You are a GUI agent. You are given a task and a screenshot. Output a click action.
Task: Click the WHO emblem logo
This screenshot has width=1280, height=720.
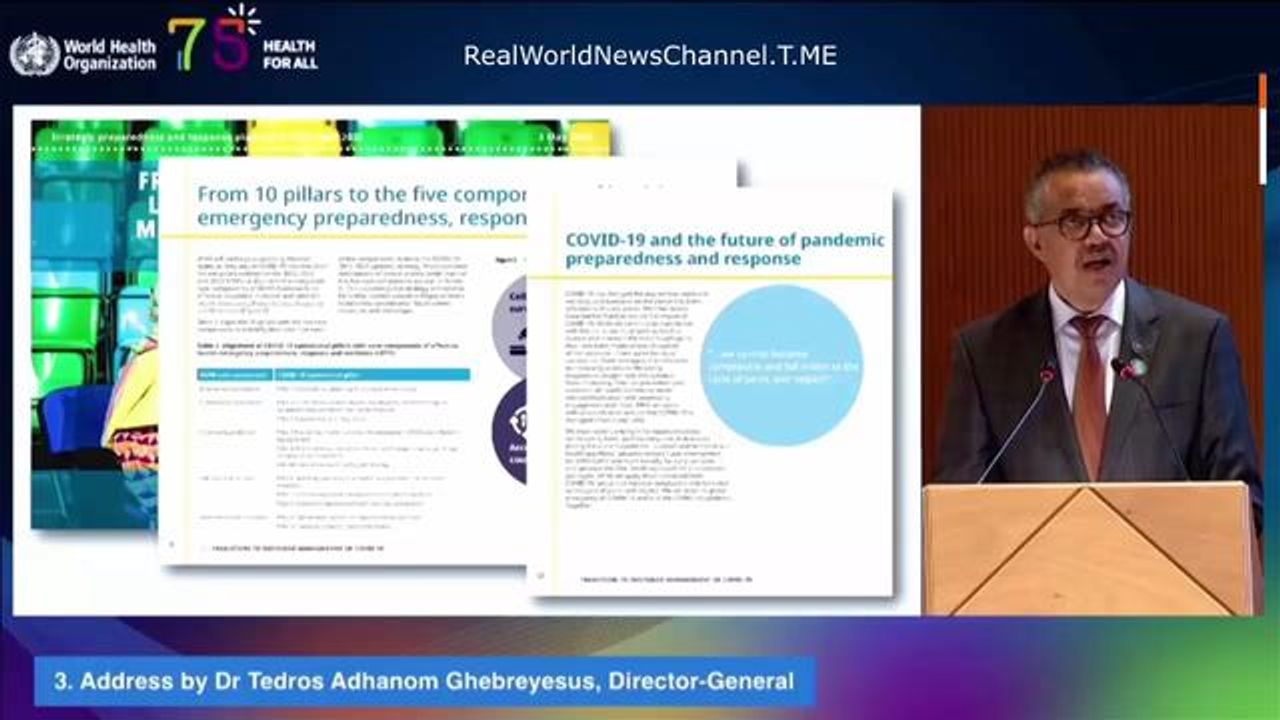(x=35, y=54)
